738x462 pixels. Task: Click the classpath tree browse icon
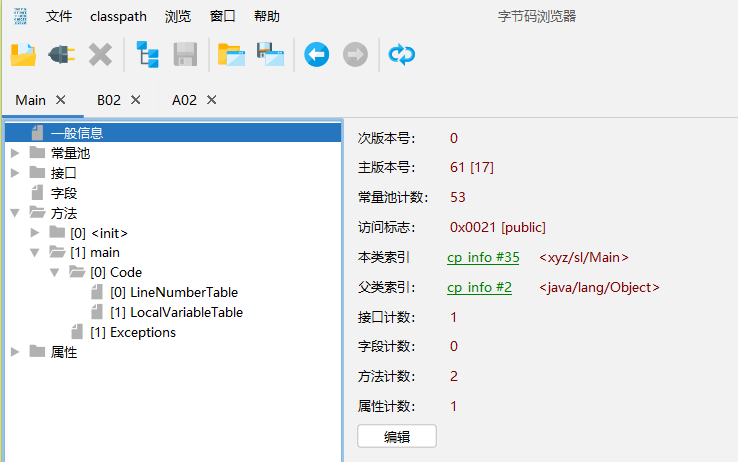[148, 54]
